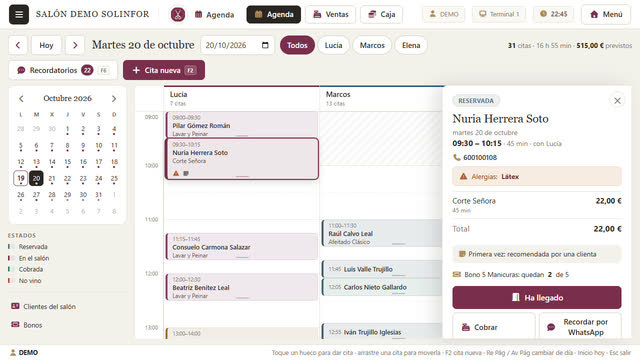
Task: Switch to the Ventas tab
Action: 331,14
